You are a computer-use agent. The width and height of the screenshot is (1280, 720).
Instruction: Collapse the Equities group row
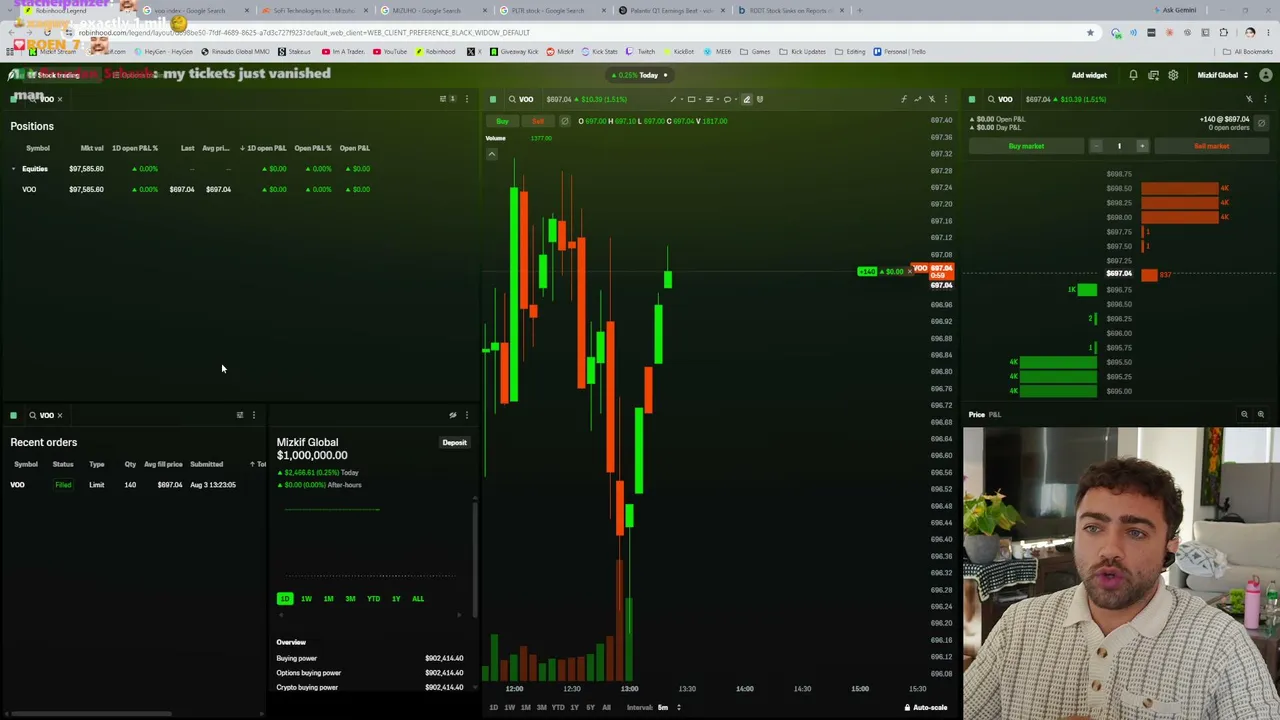click(x=14, y=169)
